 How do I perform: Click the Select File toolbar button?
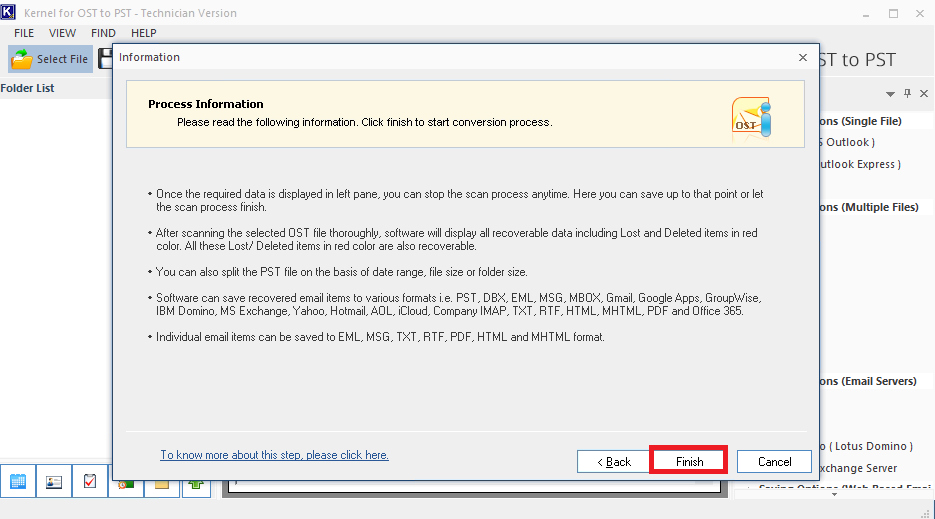click(51, 59)
